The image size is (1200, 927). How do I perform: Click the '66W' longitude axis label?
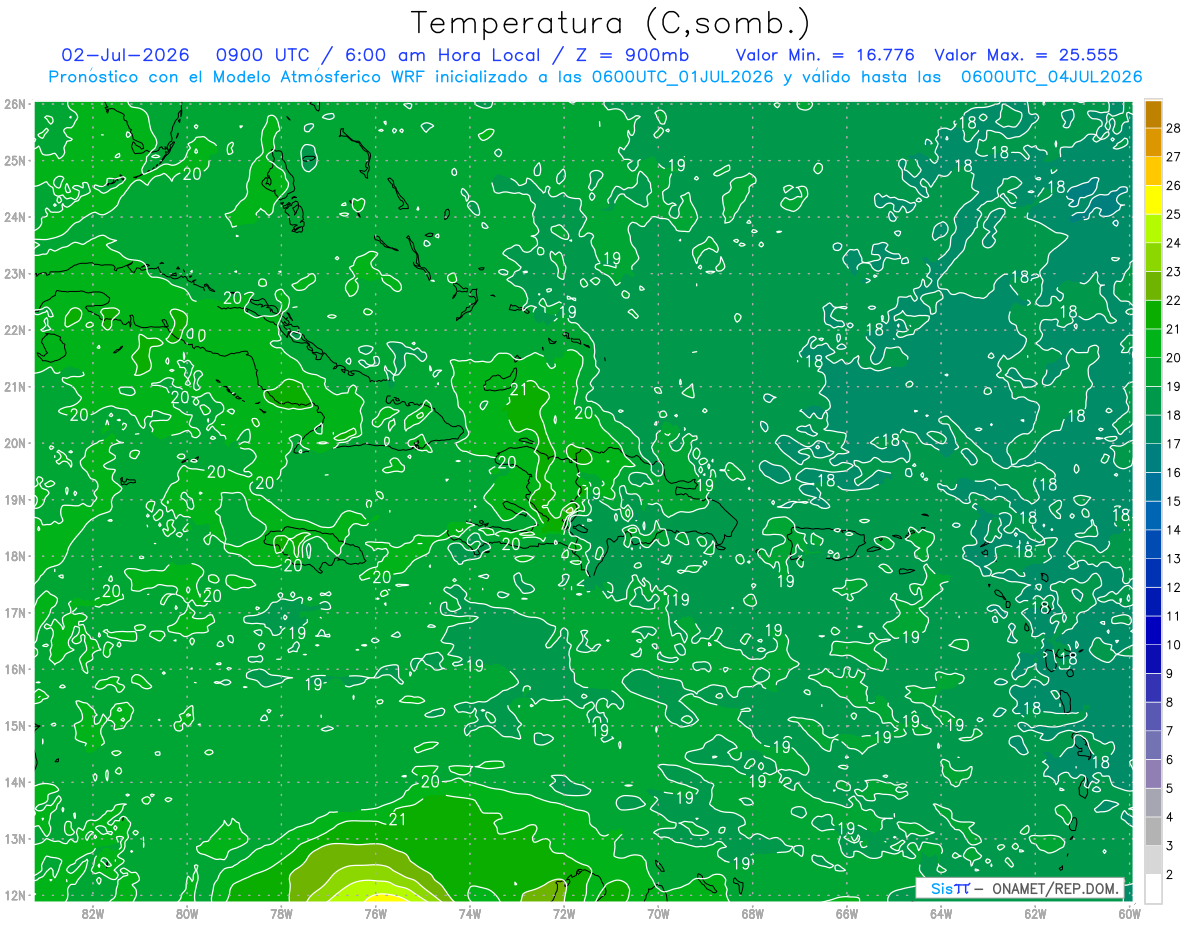[x=847, y=913]
